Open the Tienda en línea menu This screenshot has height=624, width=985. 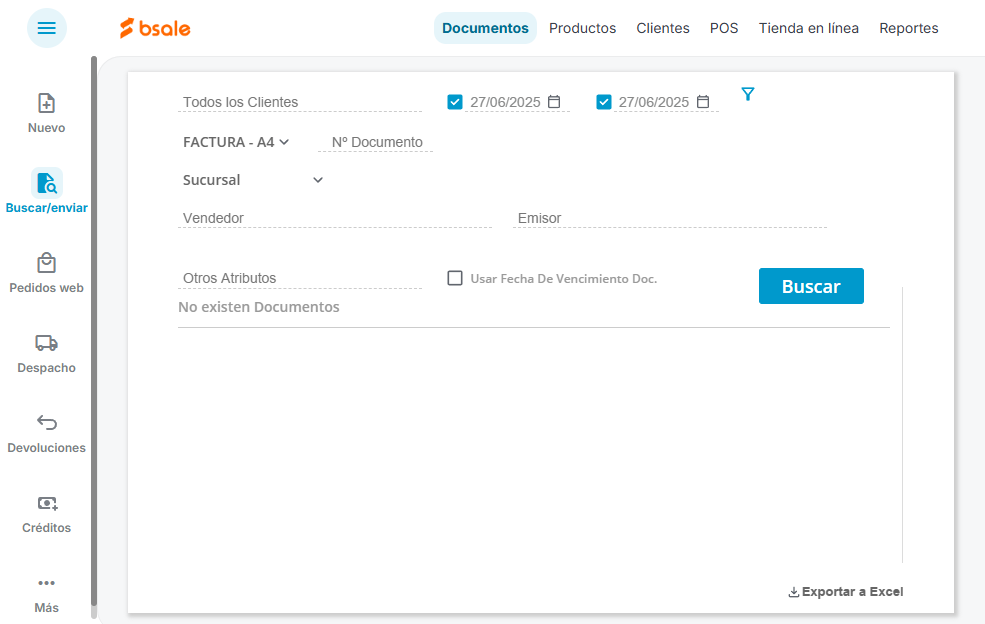click(x=808, y=28)
